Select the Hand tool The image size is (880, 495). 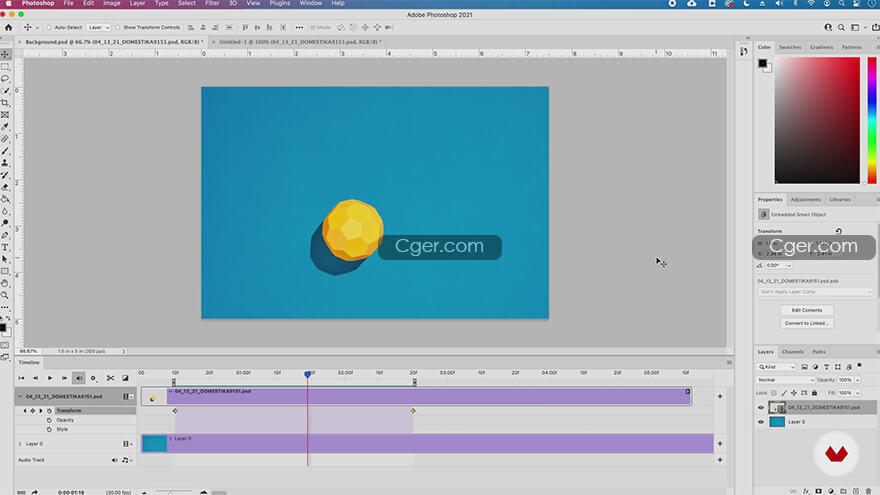[x=6, y=283]
